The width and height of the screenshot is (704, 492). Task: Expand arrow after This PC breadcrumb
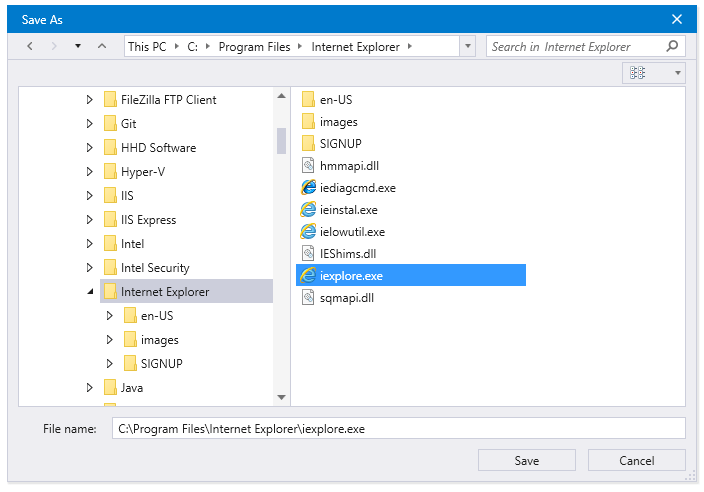176,46
